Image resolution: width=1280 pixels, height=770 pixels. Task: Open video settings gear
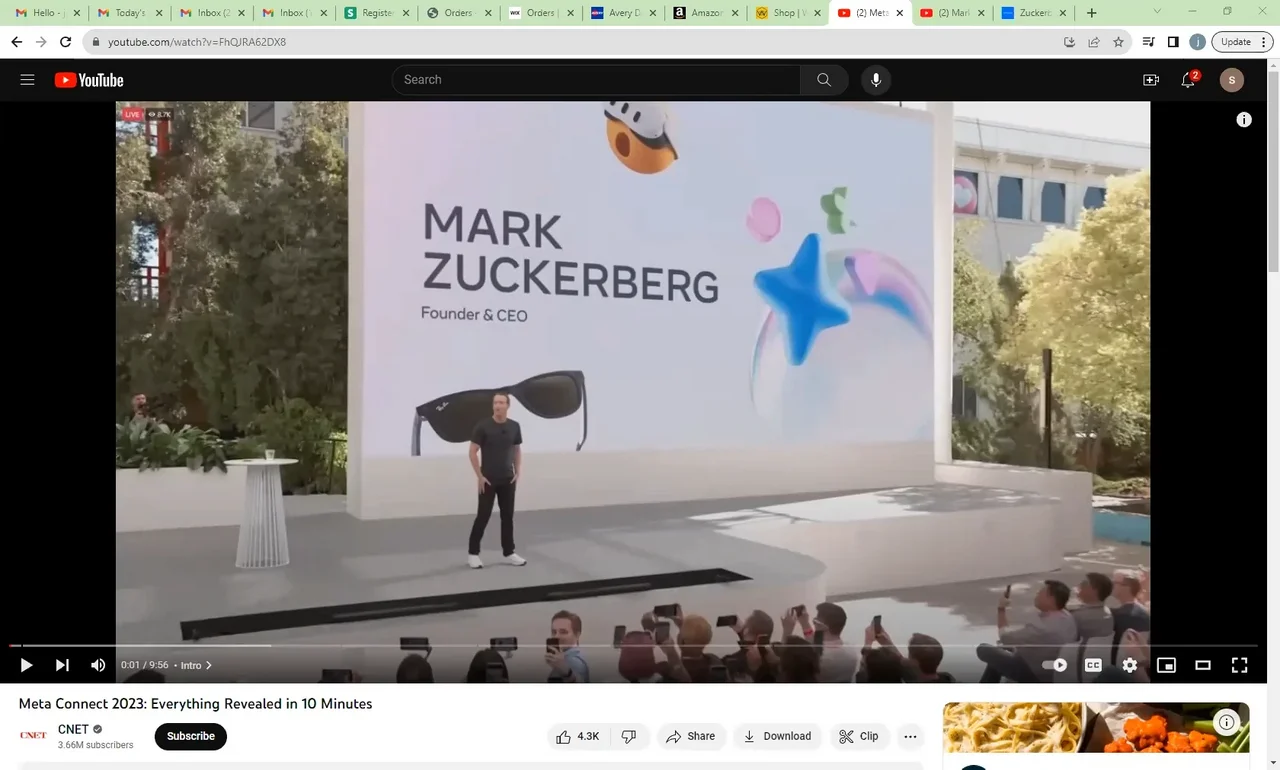pos(1130,665)
